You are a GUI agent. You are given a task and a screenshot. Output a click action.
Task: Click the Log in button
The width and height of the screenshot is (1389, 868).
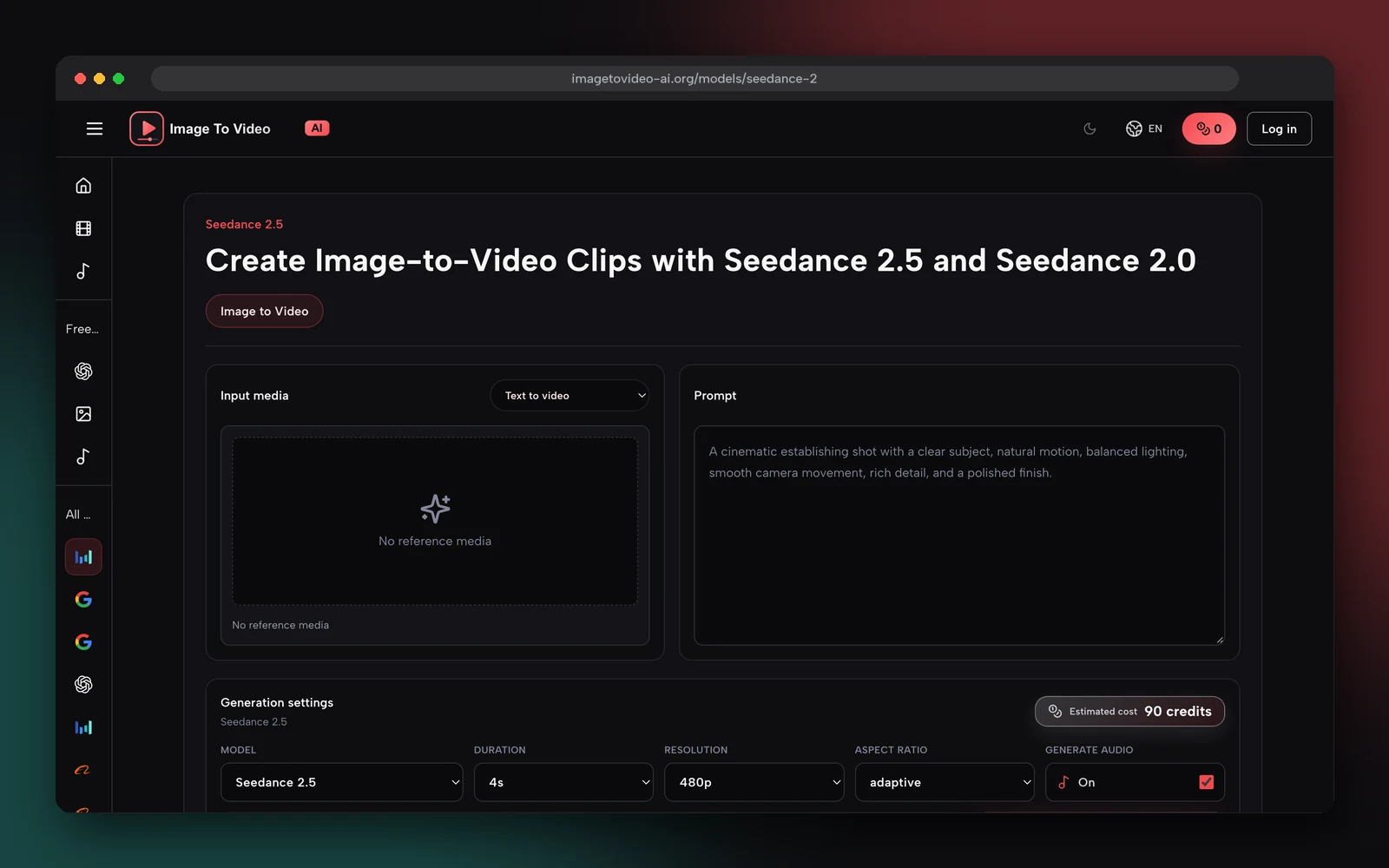click(x=1279, y=128)
